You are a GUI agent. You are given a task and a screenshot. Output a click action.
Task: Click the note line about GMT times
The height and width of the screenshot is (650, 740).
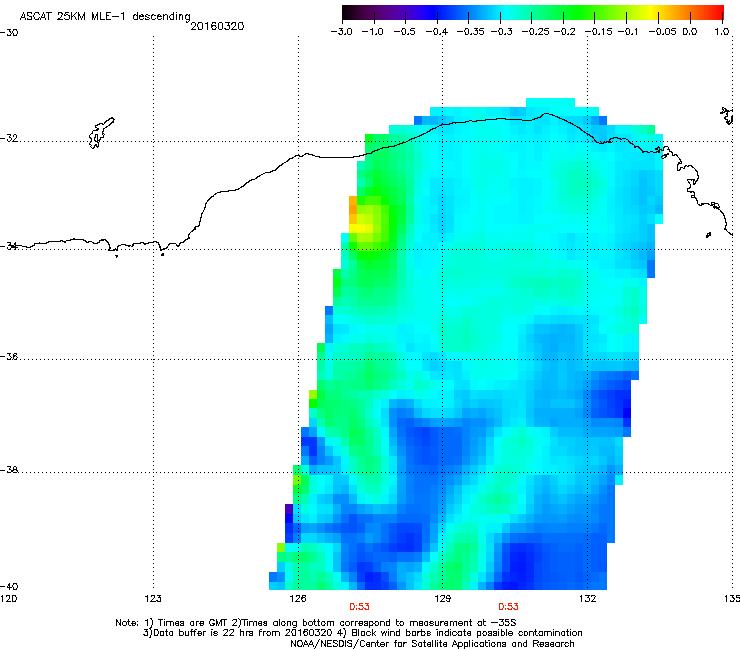316,623
